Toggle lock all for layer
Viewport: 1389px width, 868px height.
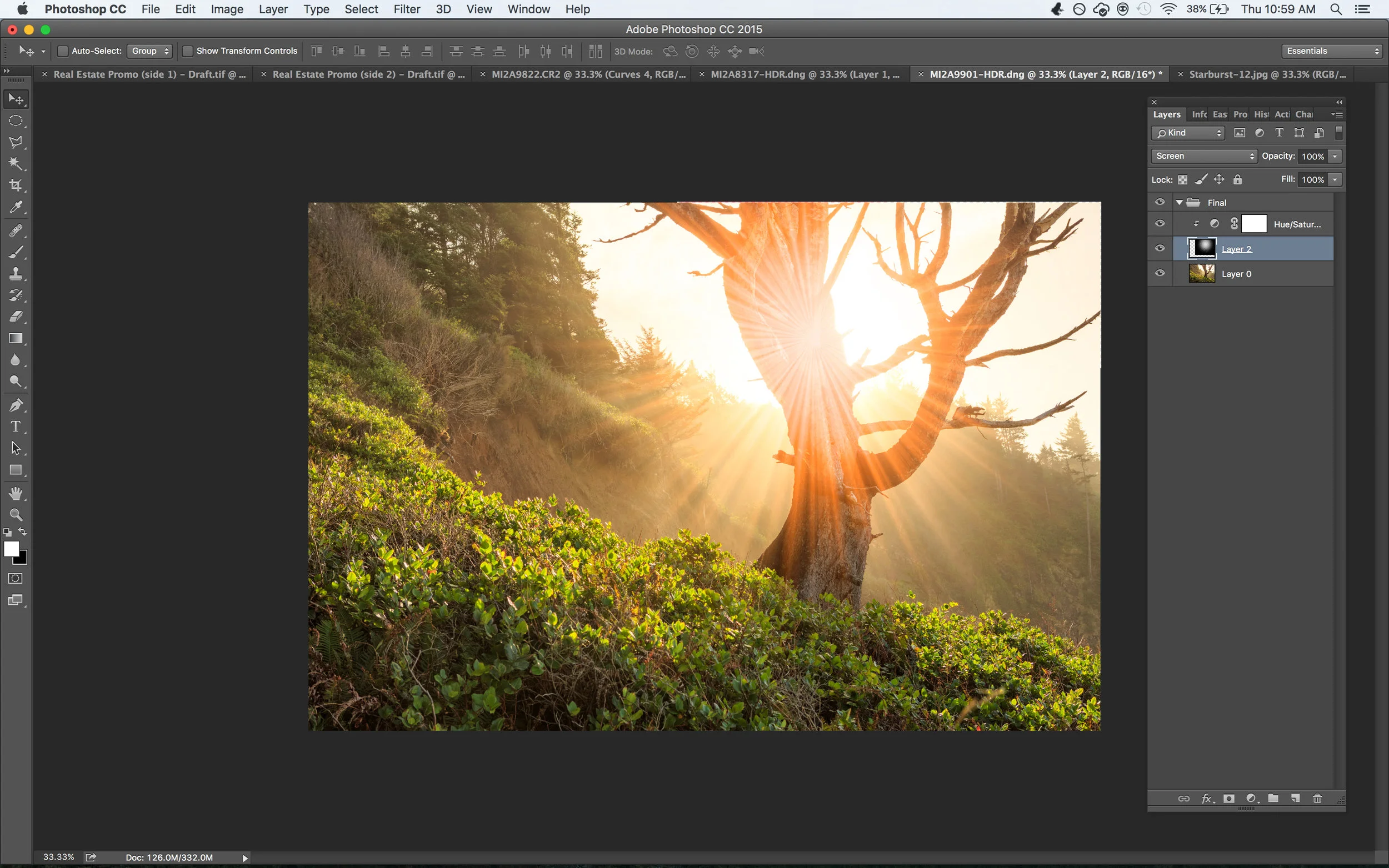(1237, 180)
